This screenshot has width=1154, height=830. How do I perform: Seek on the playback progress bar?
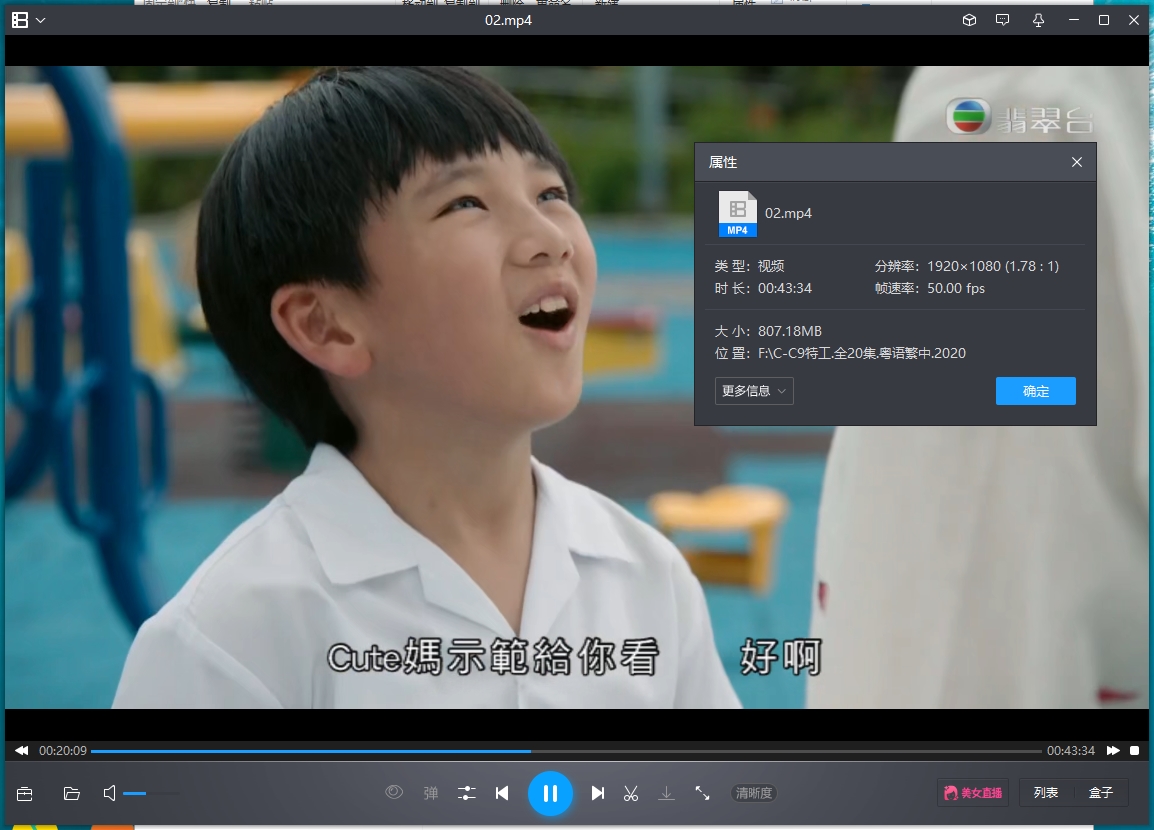tap(566, 751)
